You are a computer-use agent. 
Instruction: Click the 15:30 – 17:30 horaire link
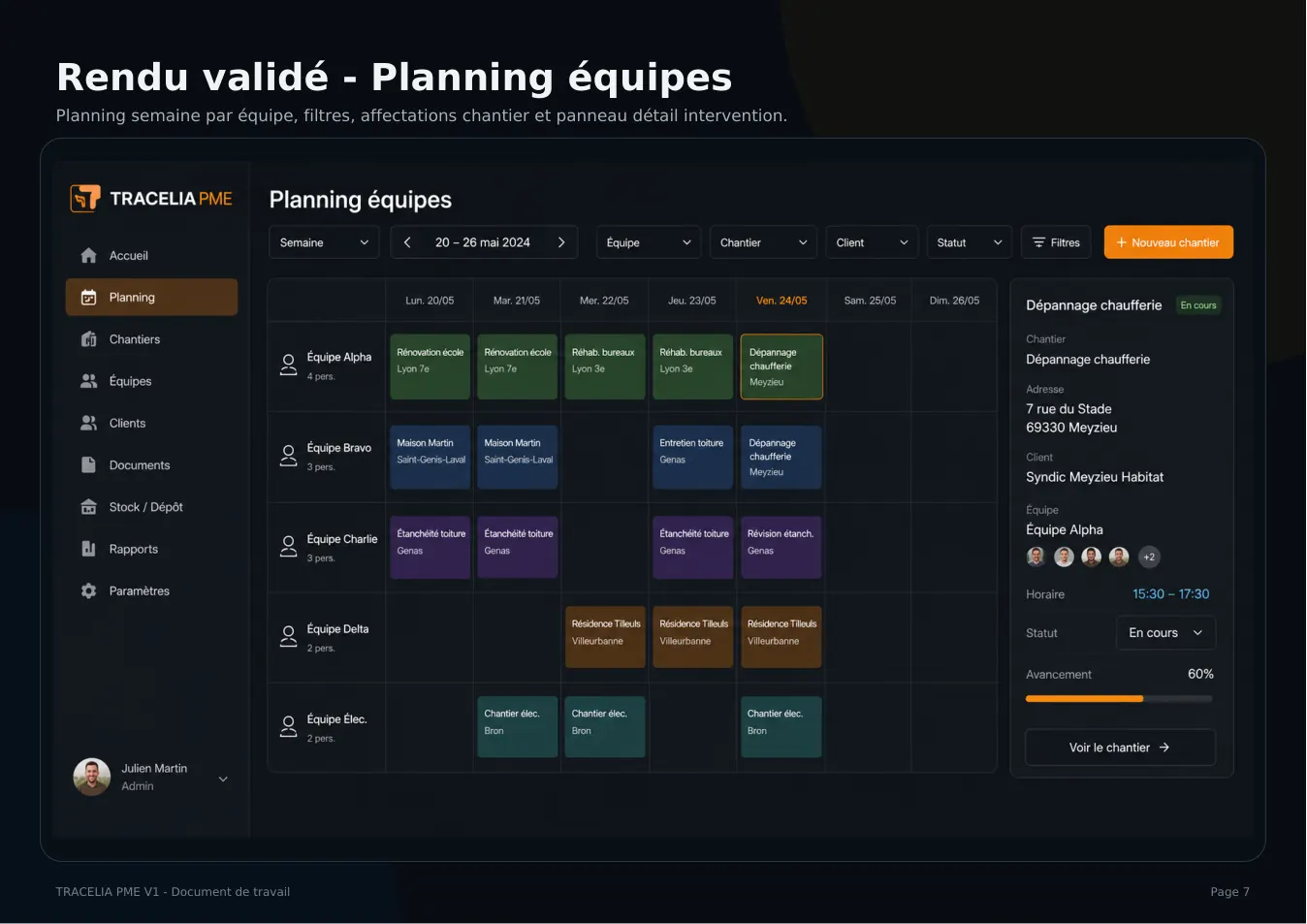(1171, 594)
